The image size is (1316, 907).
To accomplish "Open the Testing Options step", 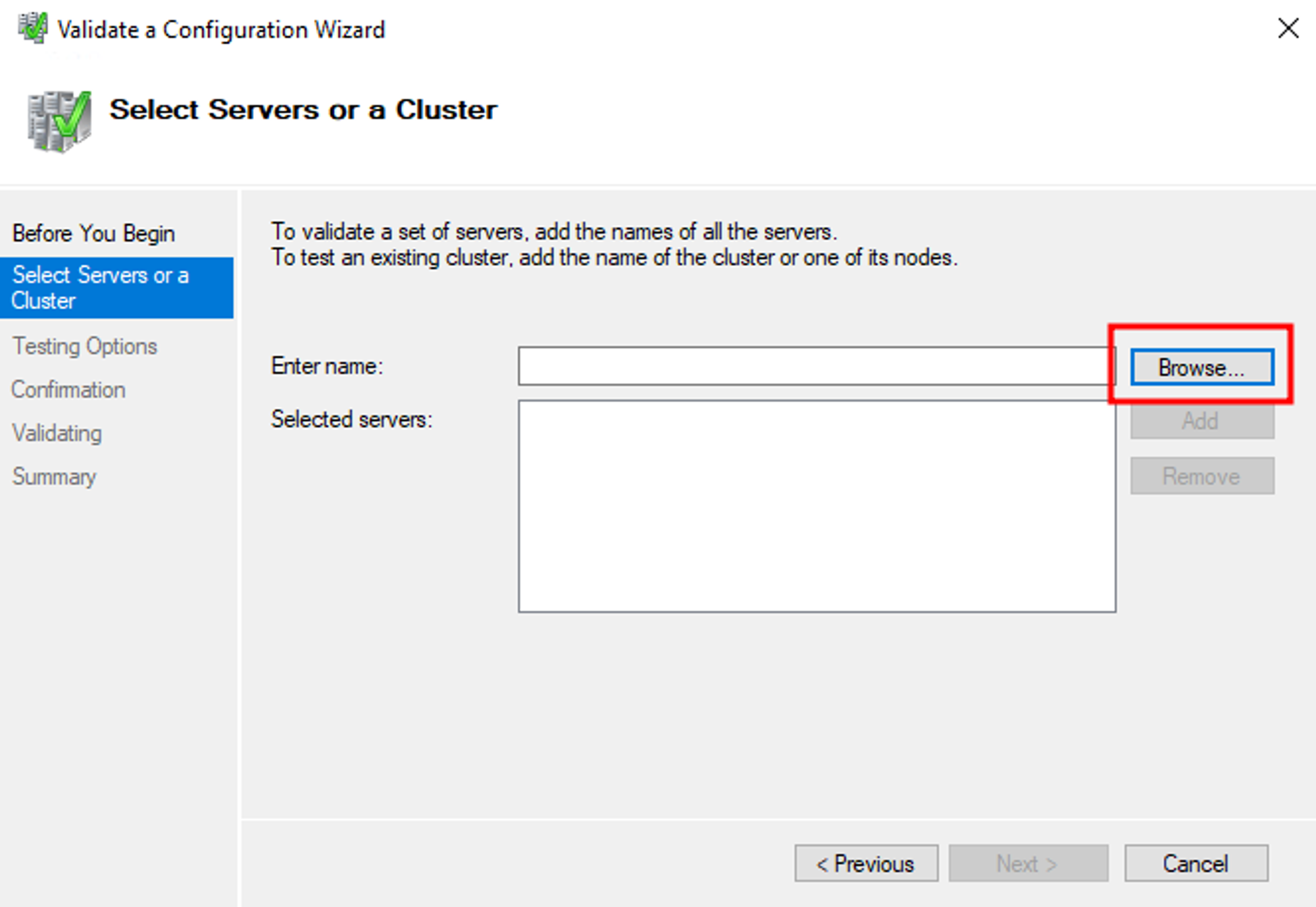I will [85, 346].
